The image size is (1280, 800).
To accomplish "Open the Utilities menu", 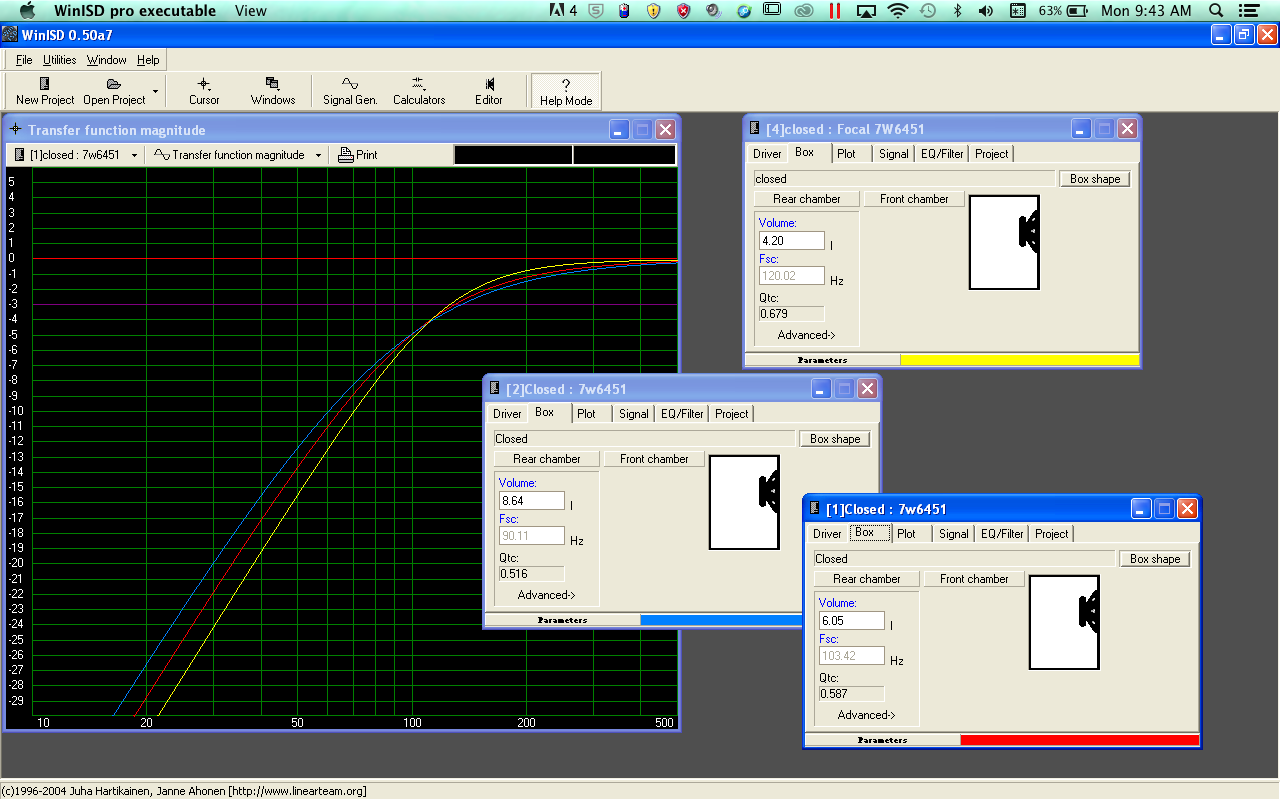I will [x=60, y=60].
